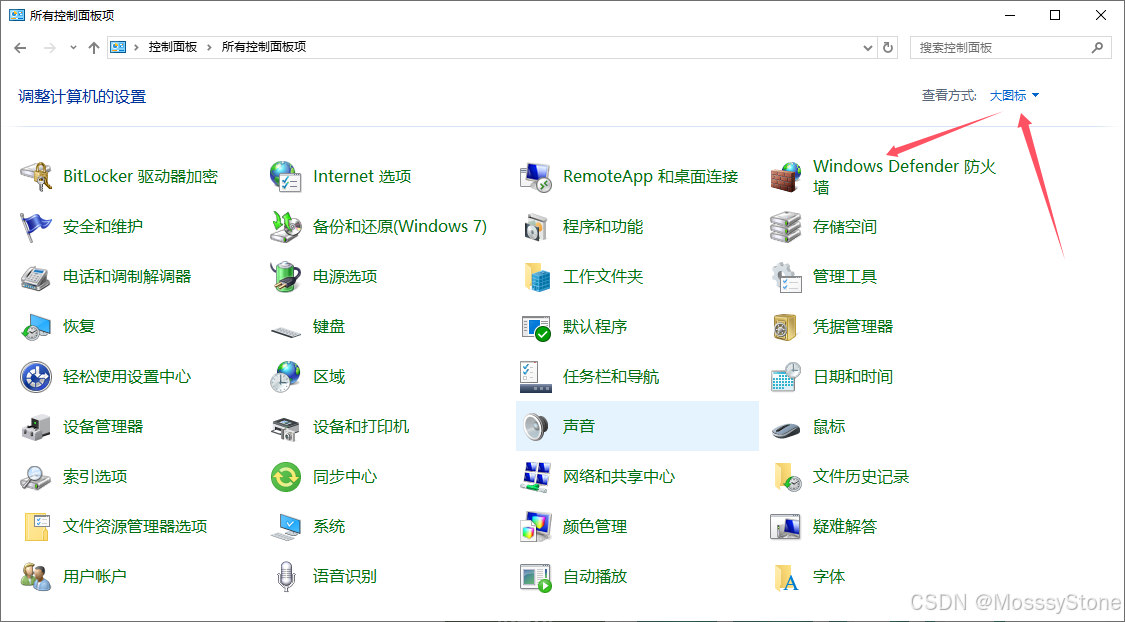Image resolution: width=1125 pixels, height=622 pixels.
Task: Expand chevron before 控制面板 breadcrumb
Action: point(137,47)
